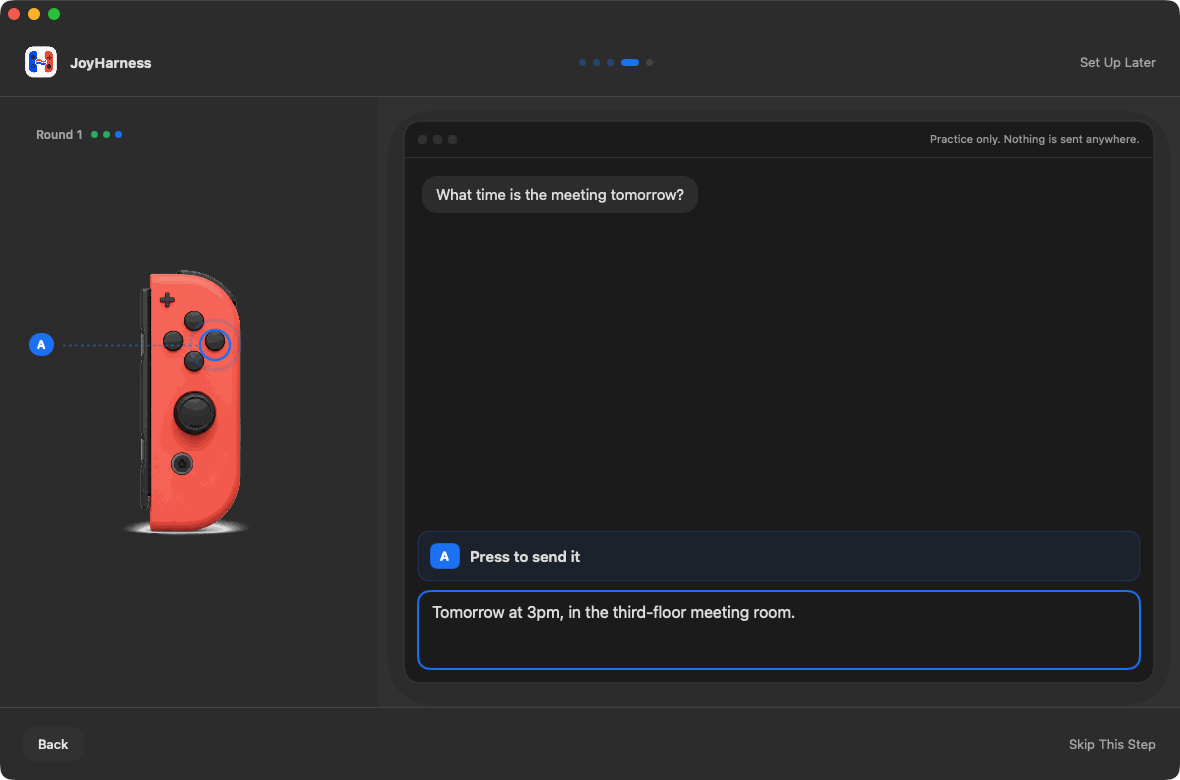Image resolution: width=1180 pixels, height=780 pixels.
Task: Click the "What time is the meeting tomorrow?" bubble
Action: (x=560, y=195)
